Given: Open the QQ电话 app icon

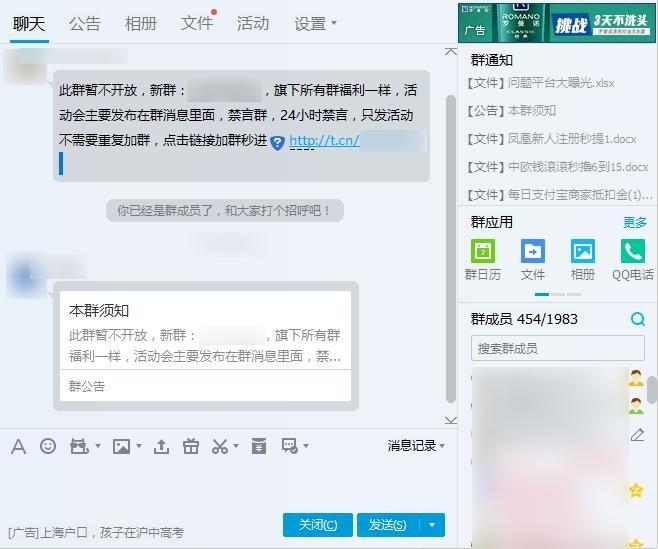Looking at the screenshot, I should coord(633,260).
